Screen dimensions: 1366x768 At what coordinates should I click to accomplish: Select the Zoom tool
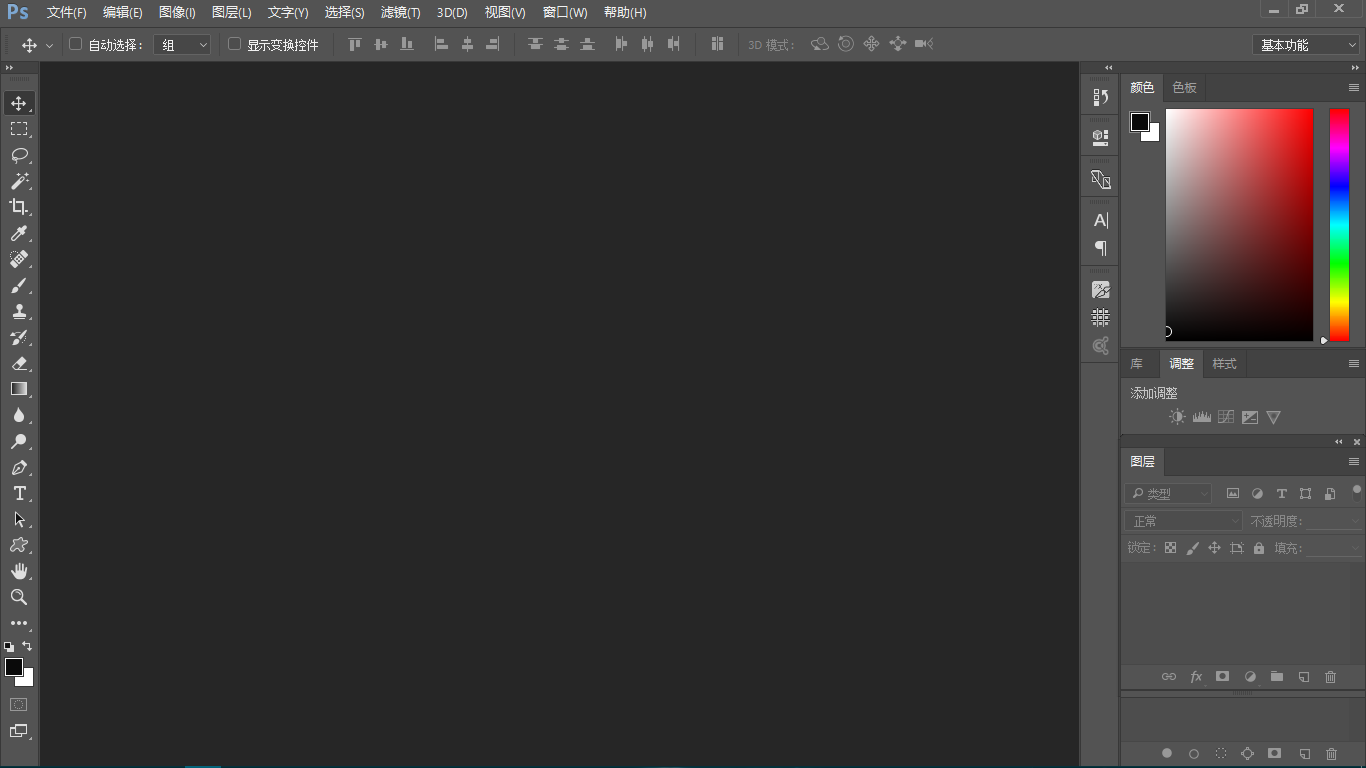point(19,597)
